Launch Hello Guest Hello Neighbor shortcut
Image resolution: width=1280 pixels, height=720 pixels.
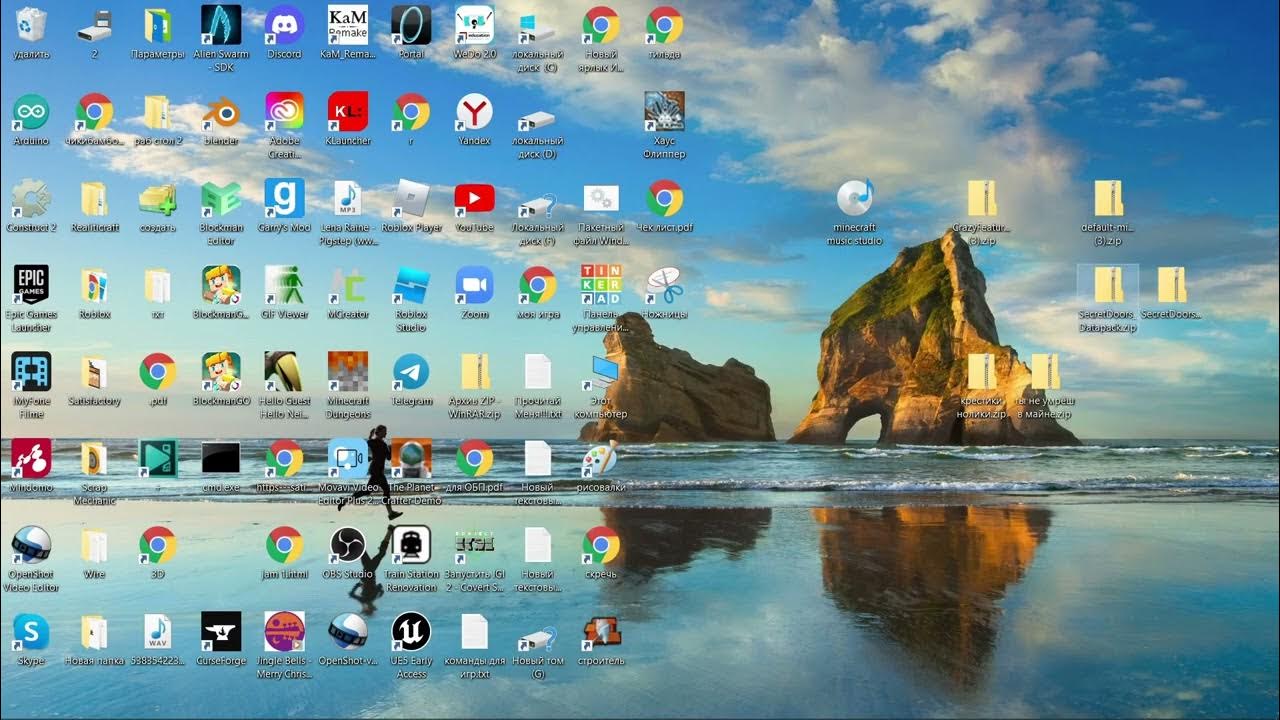coord(284,371)
